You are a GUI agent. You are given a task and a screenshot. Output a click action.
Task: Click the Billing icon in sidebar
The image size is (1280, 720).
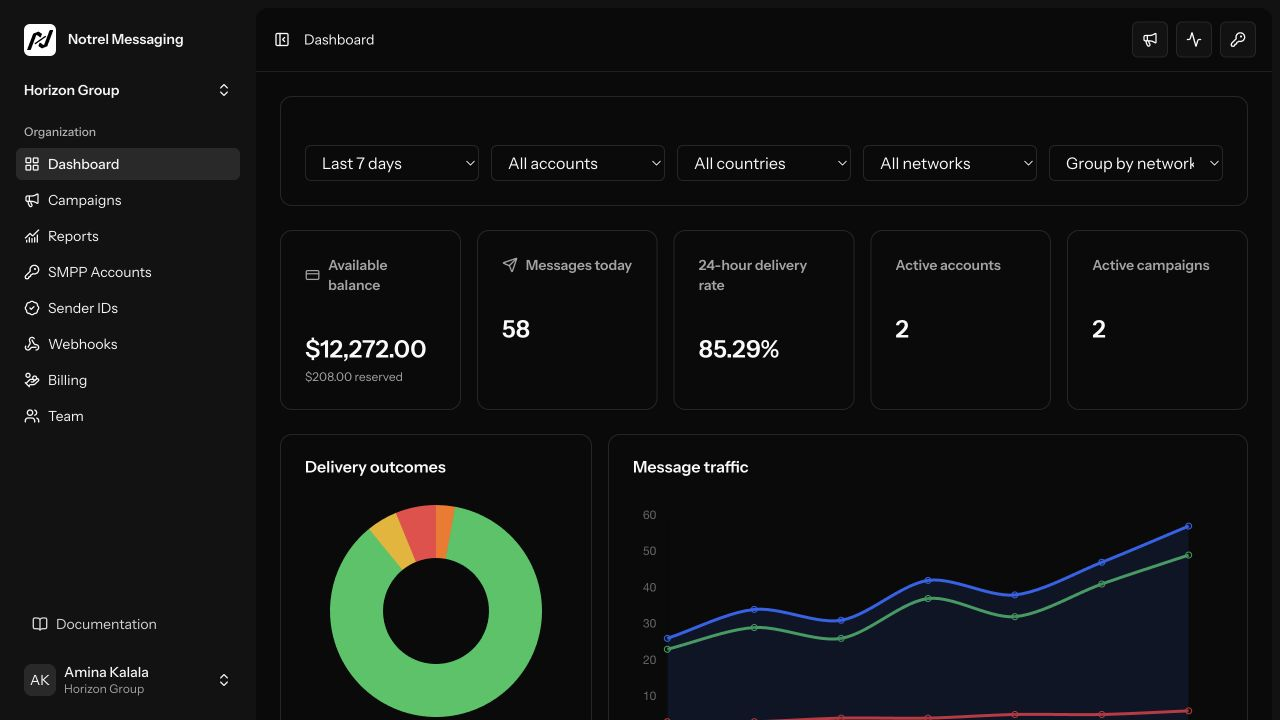tap(32, 380)
